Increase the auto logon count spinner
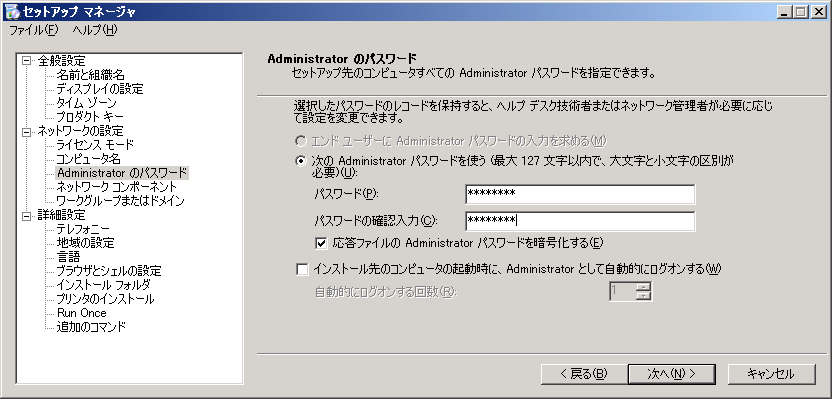 (643, 286)
